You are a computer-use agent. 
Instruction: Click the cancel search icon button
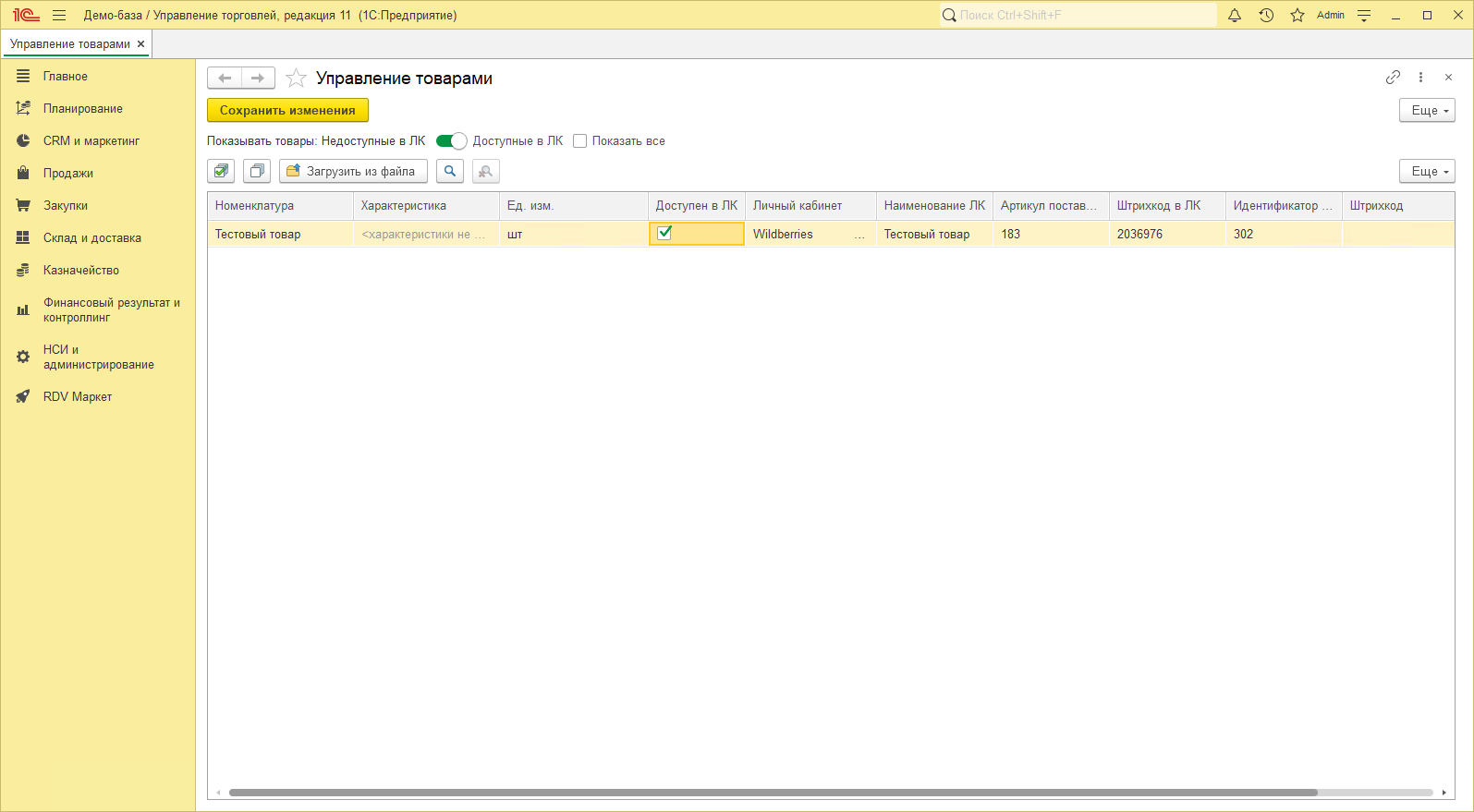coord(486,171)
